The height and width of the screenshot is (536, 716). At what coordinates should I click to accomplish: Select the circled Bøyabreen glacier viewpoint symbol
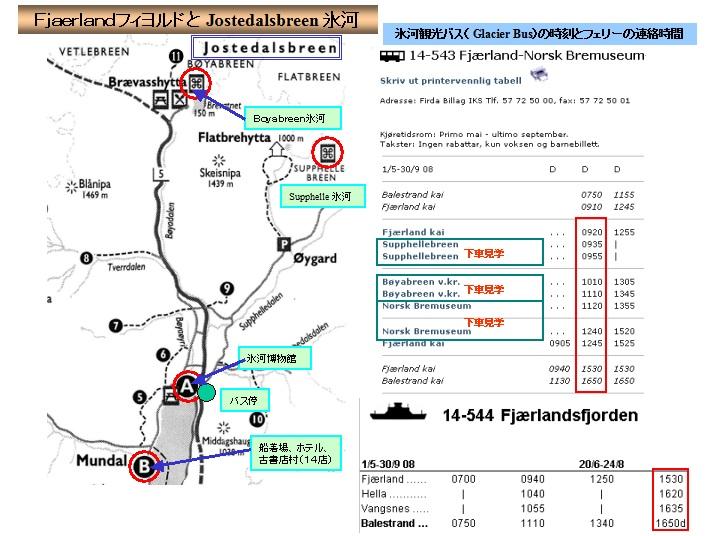(197, 83)
